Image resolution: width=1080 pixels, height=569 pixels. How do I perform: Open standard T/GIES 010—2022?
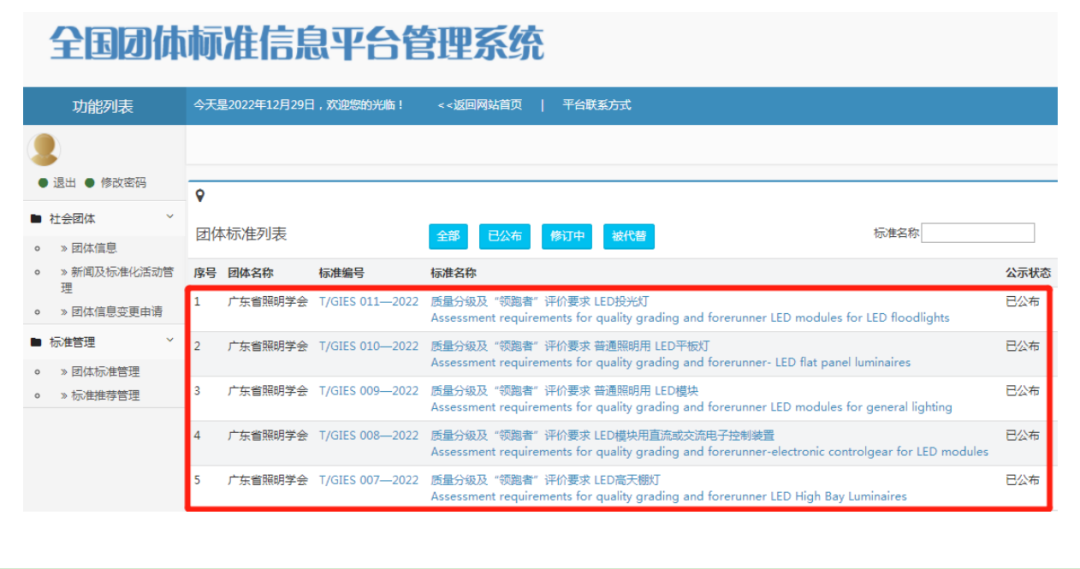[368, 346]
